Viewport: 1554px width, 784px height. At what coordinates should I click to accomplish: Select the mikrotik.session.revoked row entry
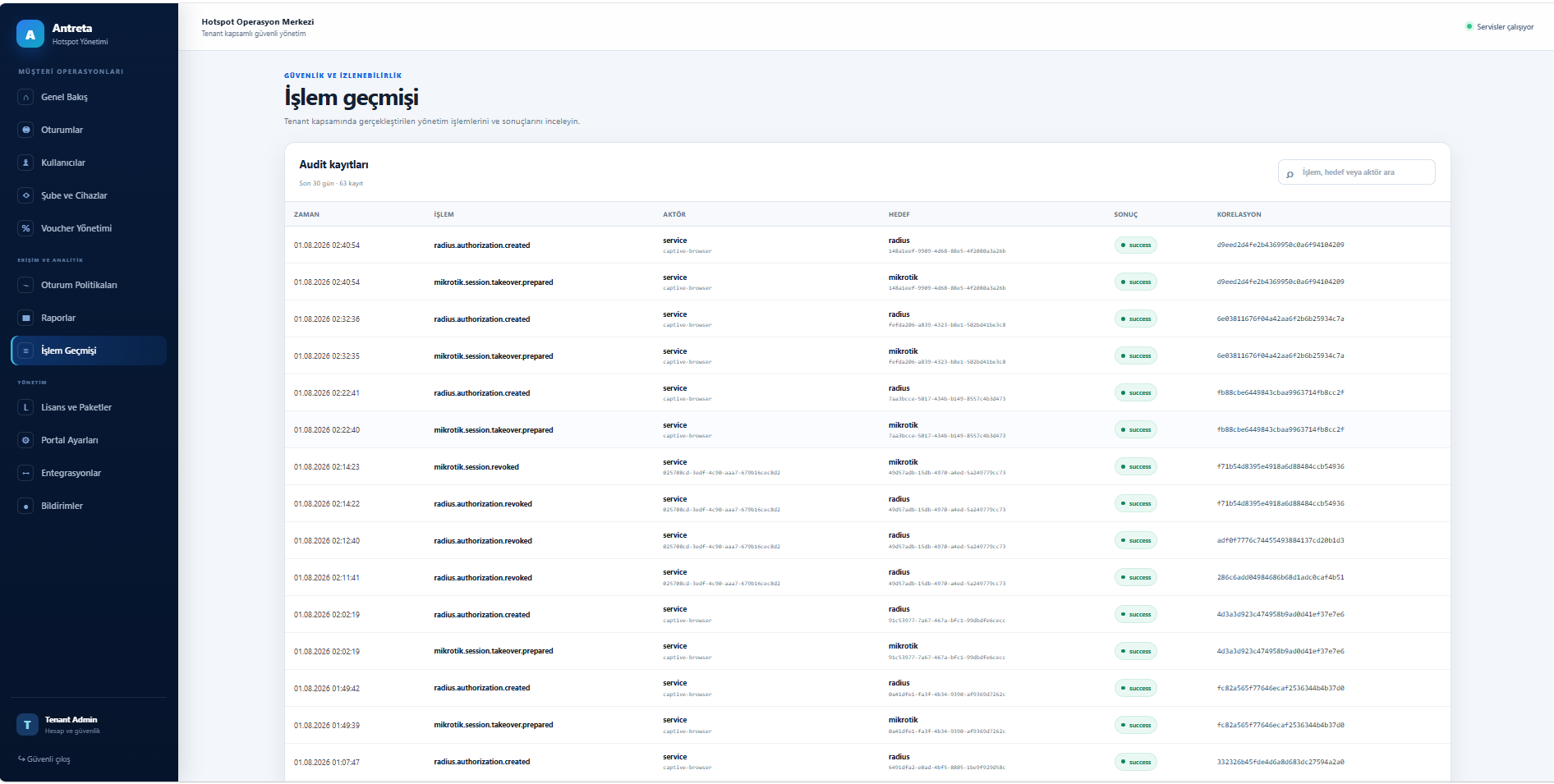point(476,467)
